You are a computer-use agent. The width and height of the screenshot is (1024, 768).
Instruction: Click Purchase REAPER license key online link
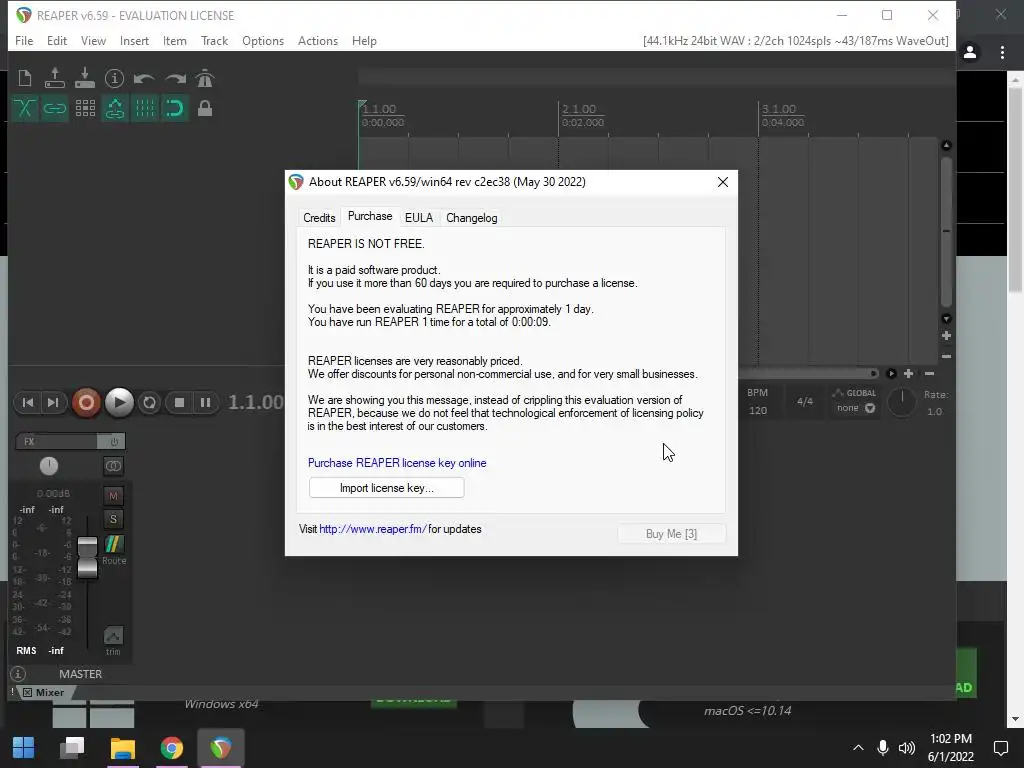(397, 463)
